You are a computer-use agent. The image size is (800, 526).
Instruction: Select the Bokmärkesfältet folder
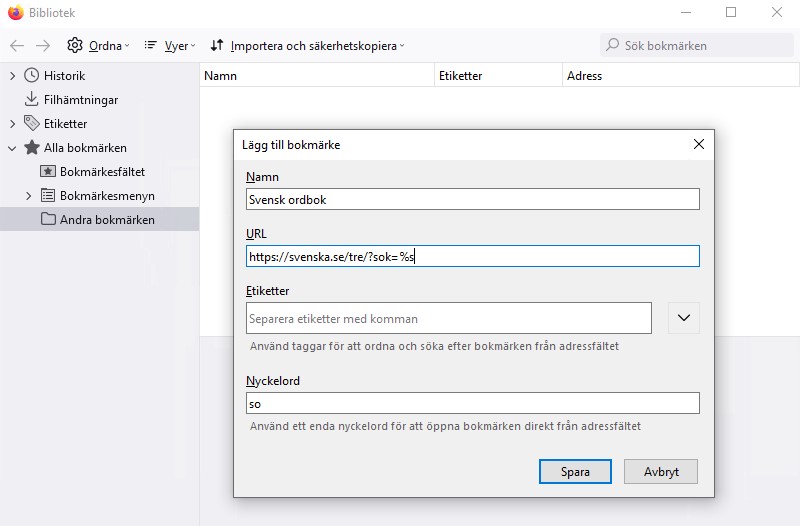click(101, 172)
